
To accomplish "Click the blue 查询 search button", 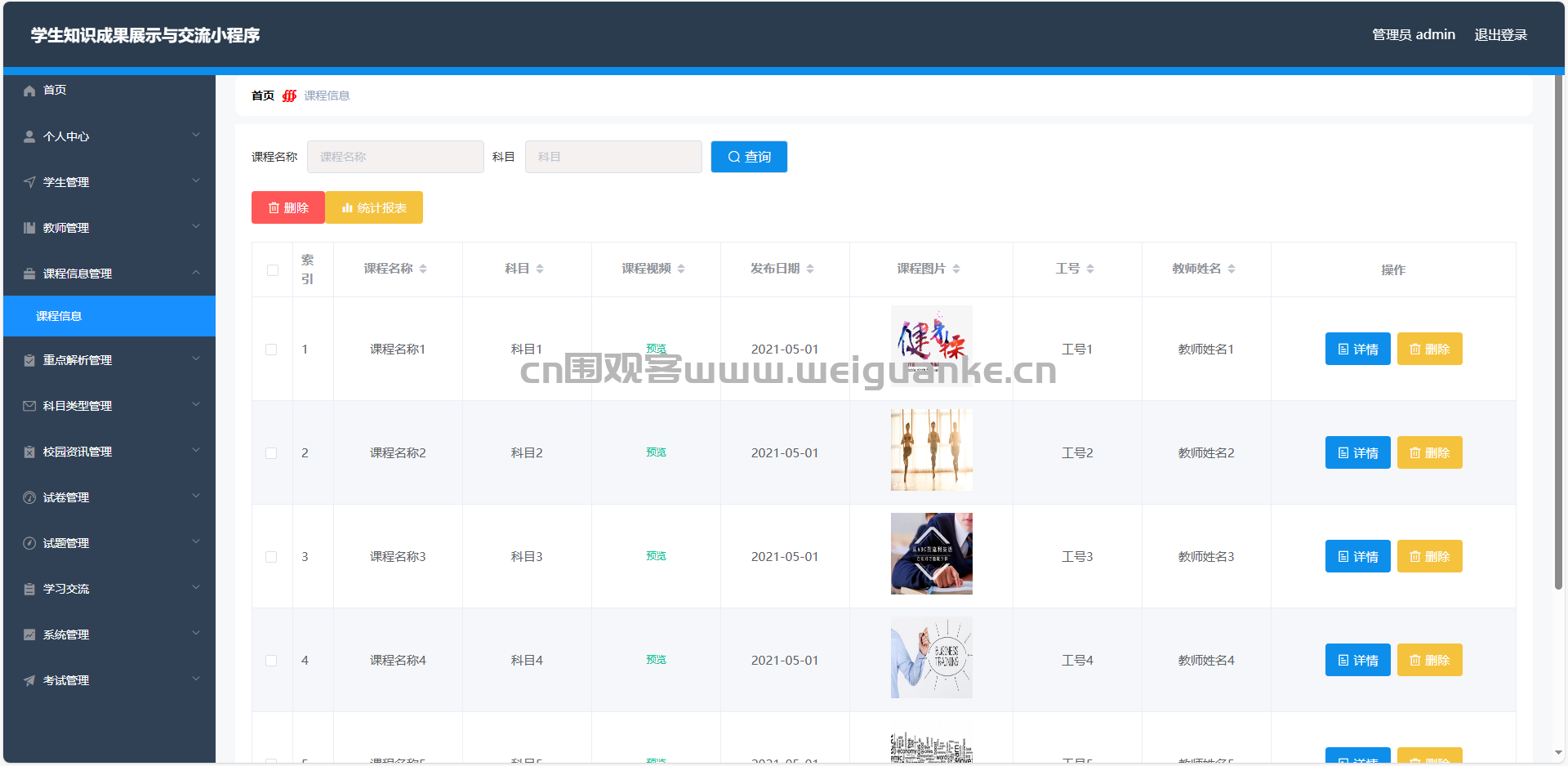I will tap(749, 157).
